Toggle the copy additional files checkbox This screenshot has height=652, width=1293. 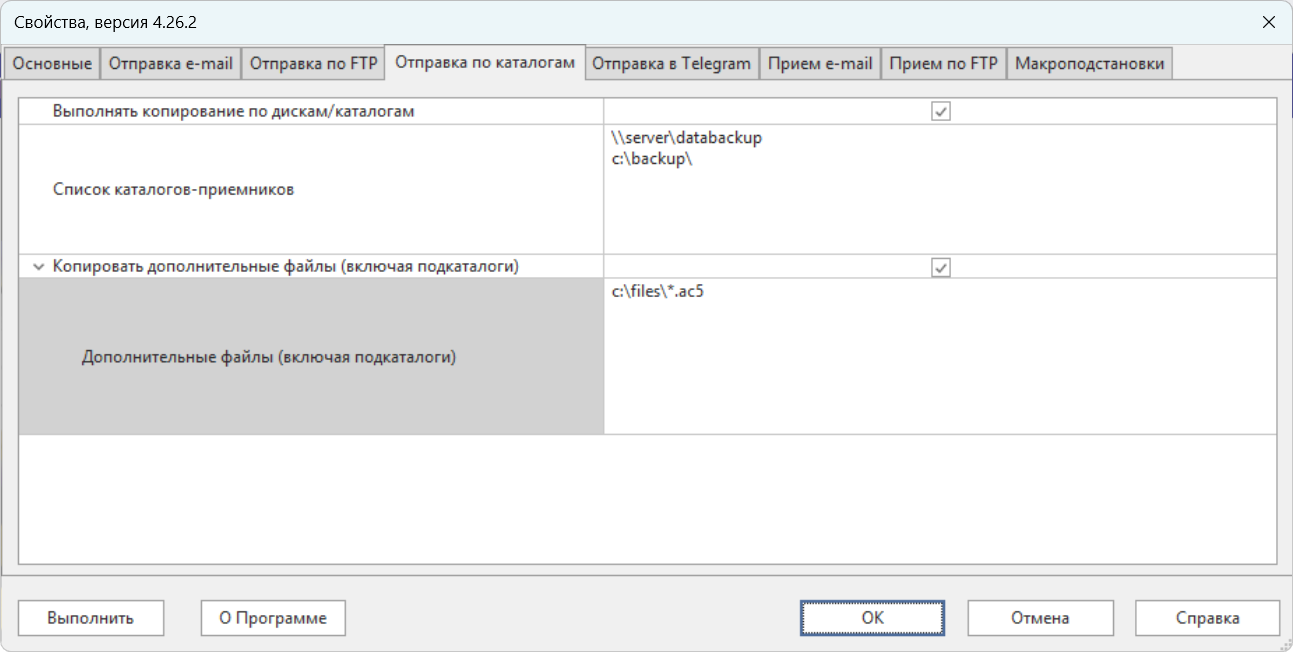coord(940,267)
